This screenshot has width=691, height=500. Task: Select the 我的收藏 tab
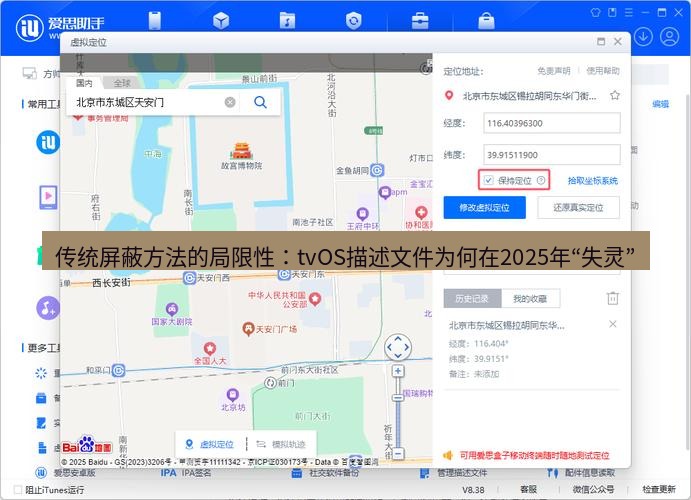tap(531, 299)
